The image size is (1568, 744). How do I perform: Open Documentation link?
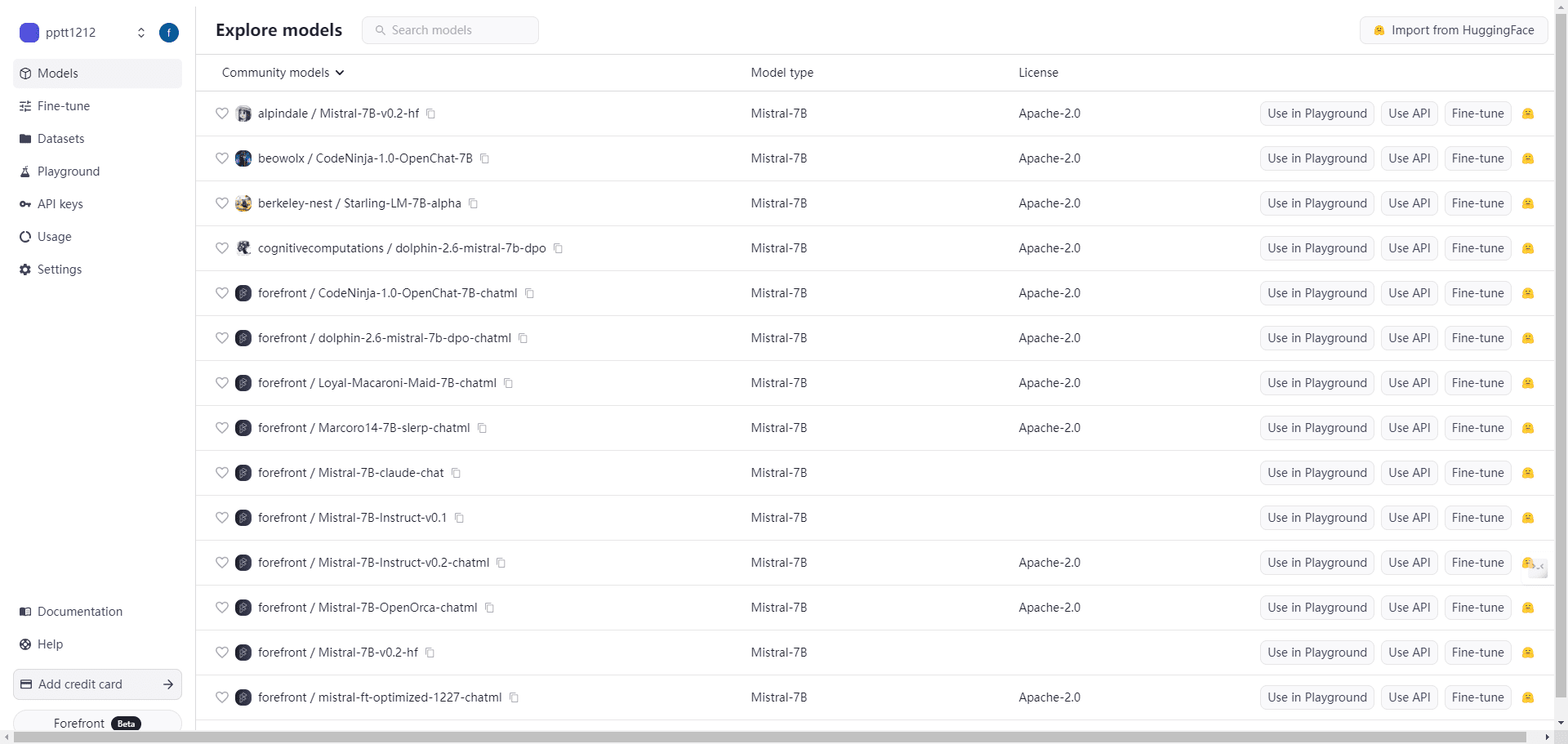(x=97, y=612)
